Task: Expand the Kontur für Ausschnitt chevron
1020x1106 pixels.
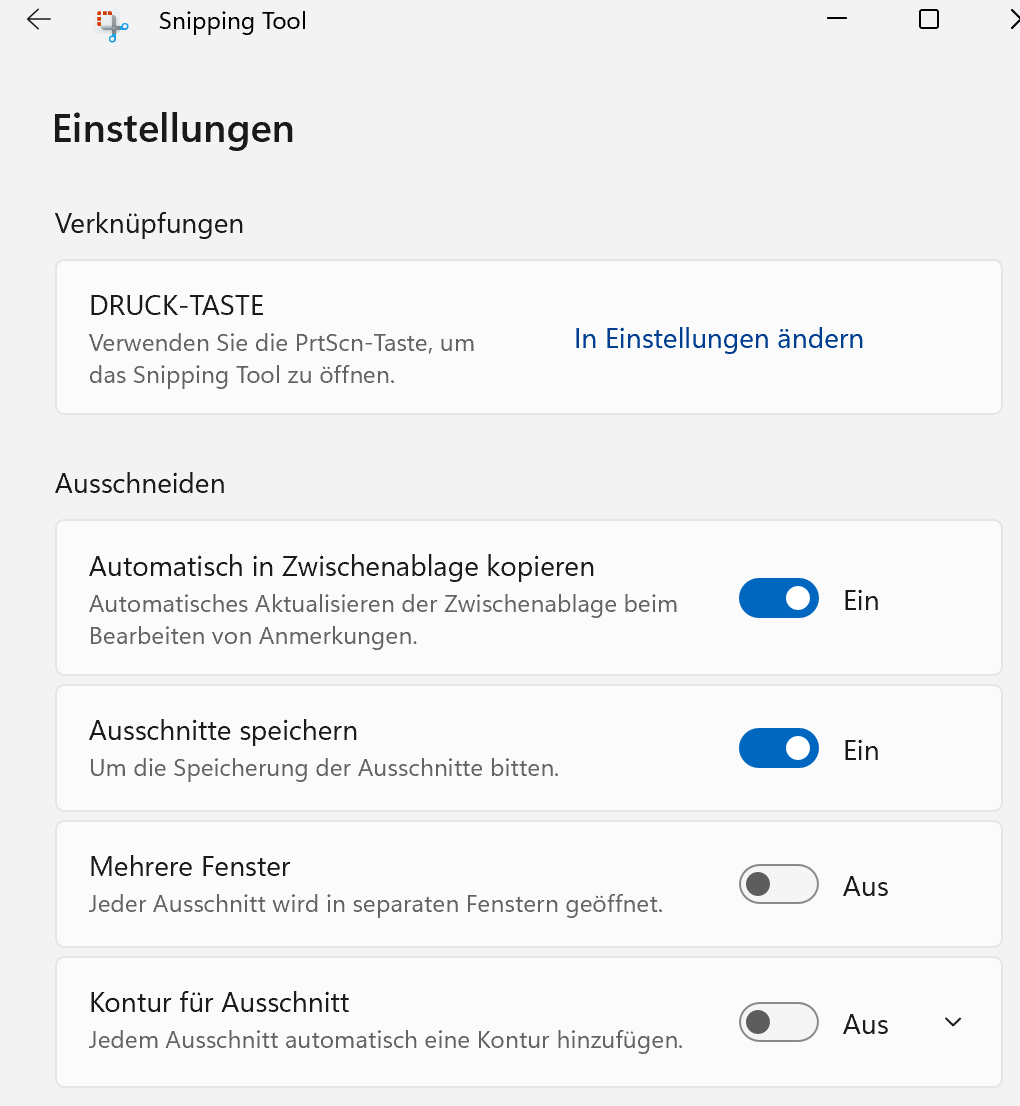Action: coord(953,1022)
